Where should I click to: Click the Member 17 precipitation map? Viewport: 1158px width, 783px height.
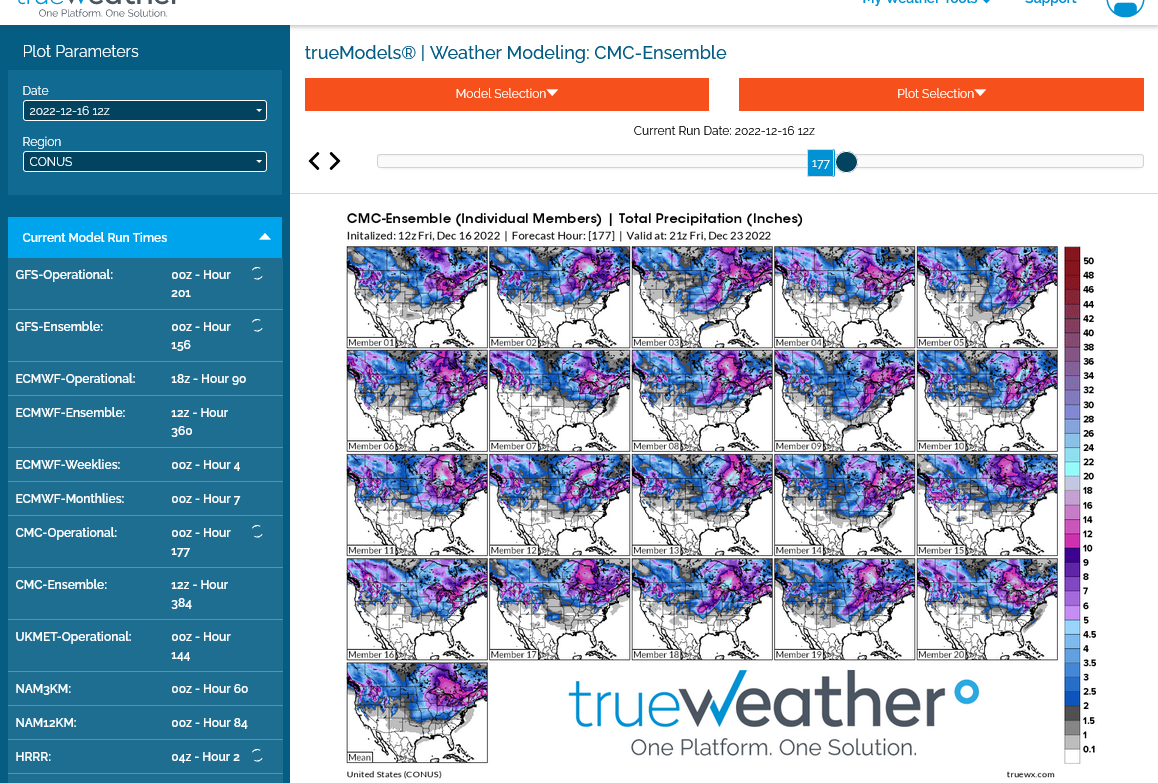coord(560,609)
